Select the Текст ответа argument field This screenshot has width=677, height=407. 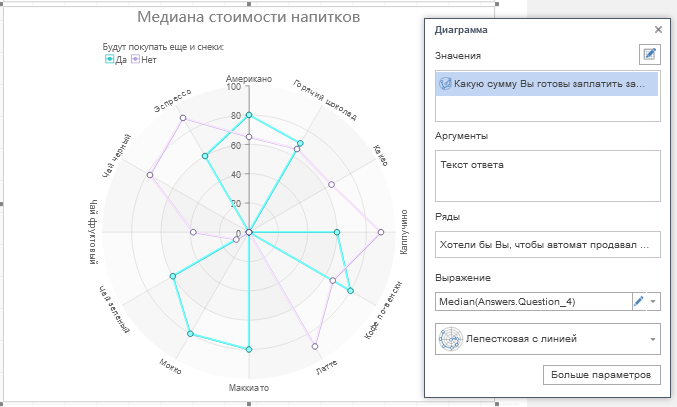pos(547,175)
